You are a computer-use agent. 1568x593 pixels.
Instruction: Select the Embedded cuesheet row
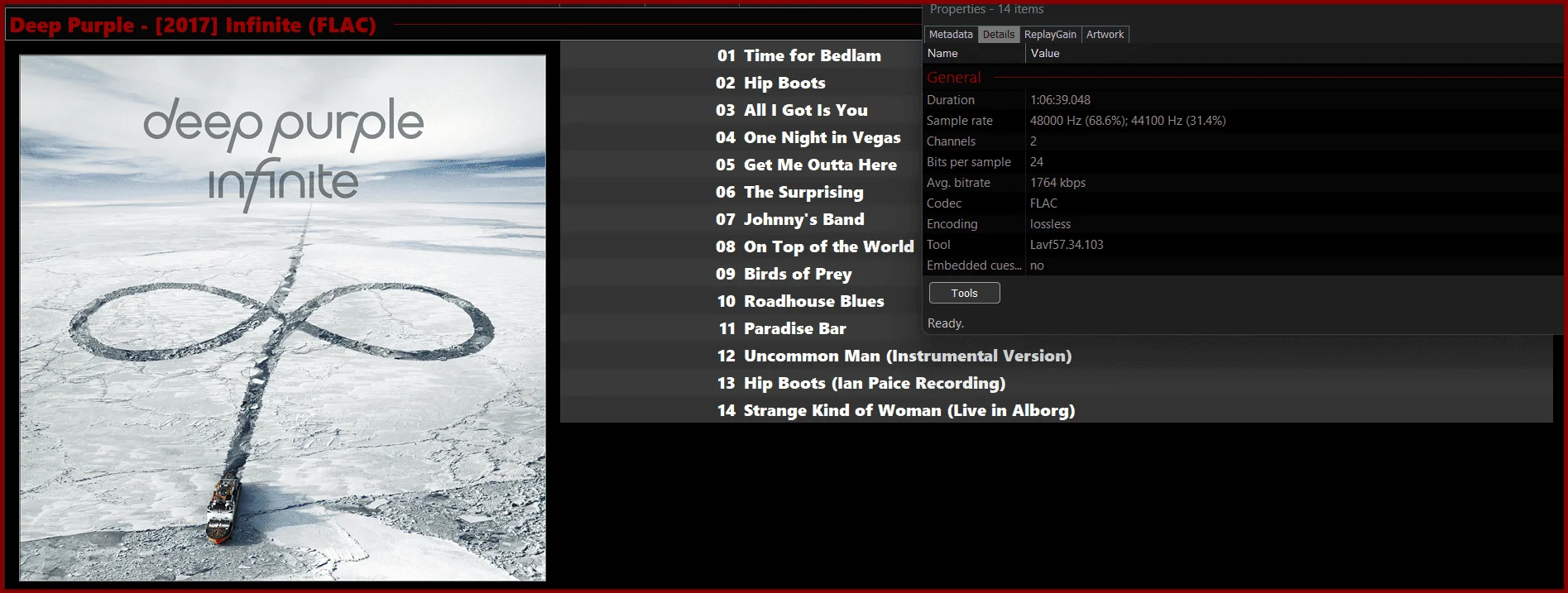[x=1243, y=265]
